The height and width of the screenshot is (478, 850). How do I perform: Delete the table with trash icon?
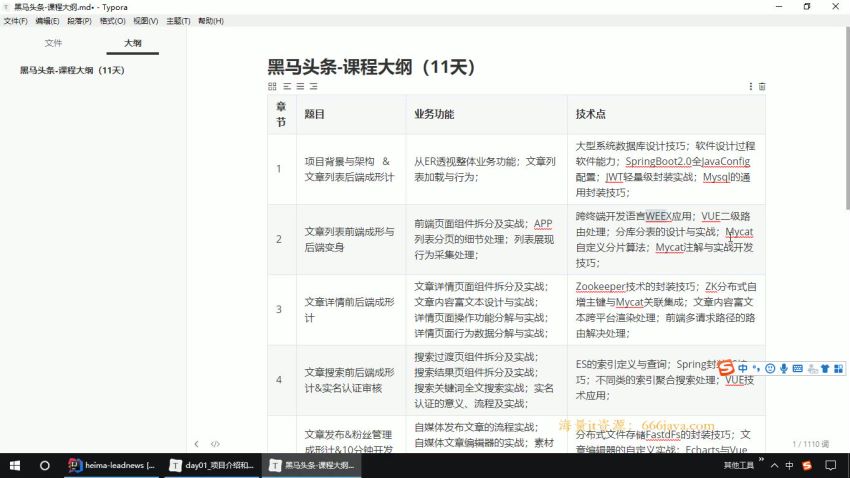tap(762, 86)
